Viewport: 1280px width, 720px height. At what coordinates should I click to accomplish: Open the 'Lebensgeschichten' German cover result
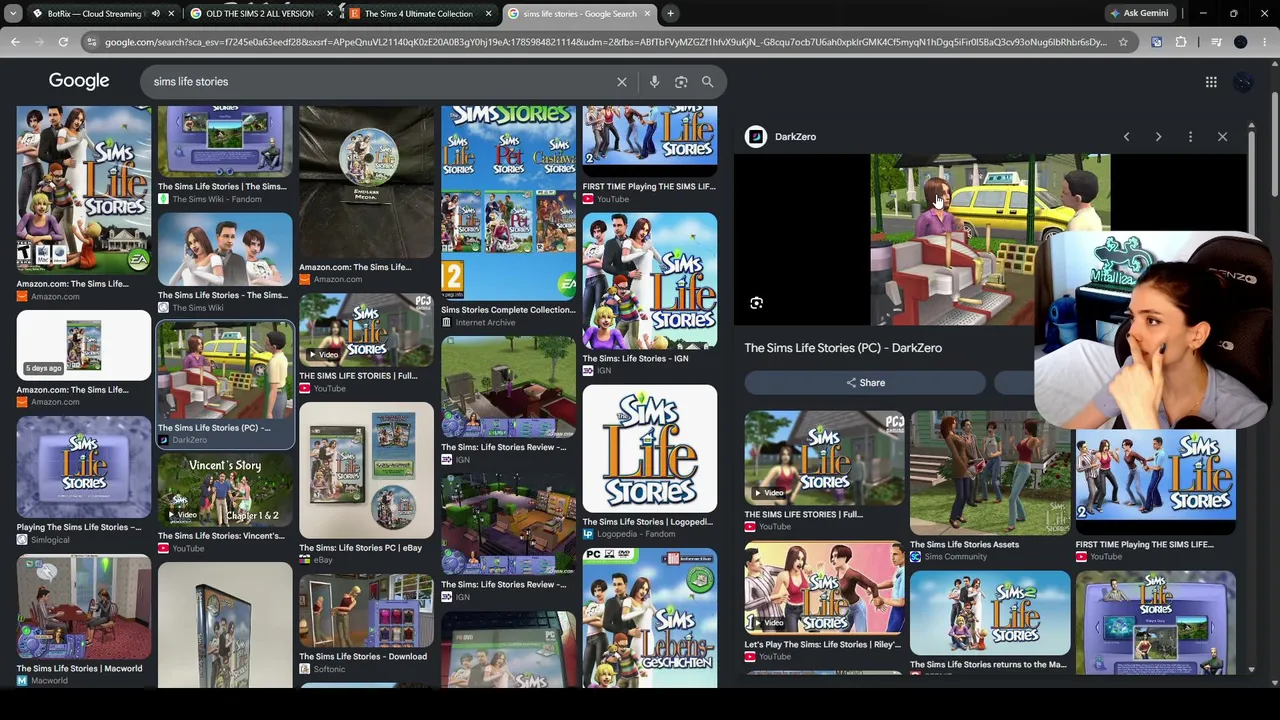pos(650,618)
